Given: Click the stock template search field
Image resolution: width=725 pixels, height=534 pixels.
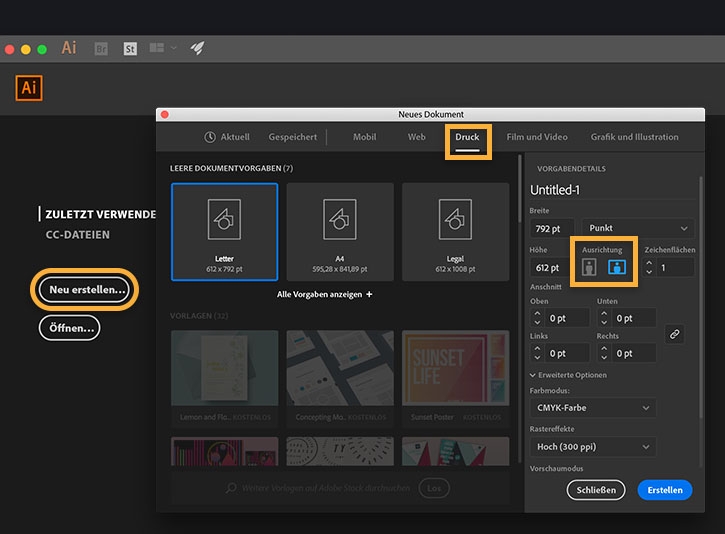Looking at the screenshot, I should click(x=326, y=488).
